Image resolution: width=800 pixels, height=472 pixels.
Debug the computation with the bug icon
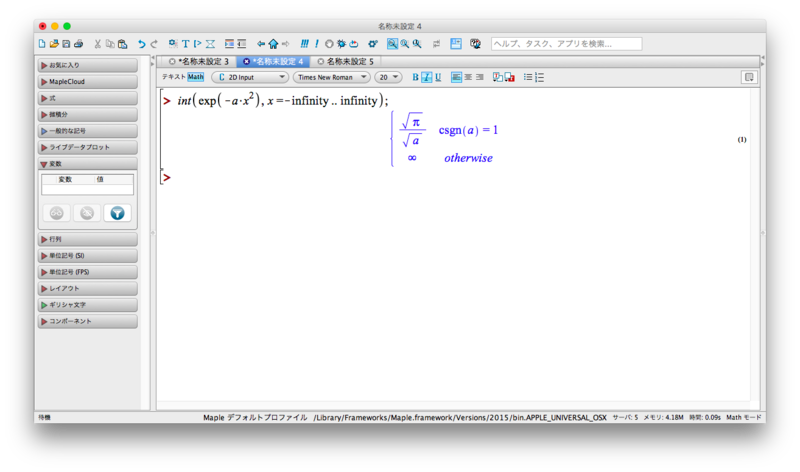(341, 44)
